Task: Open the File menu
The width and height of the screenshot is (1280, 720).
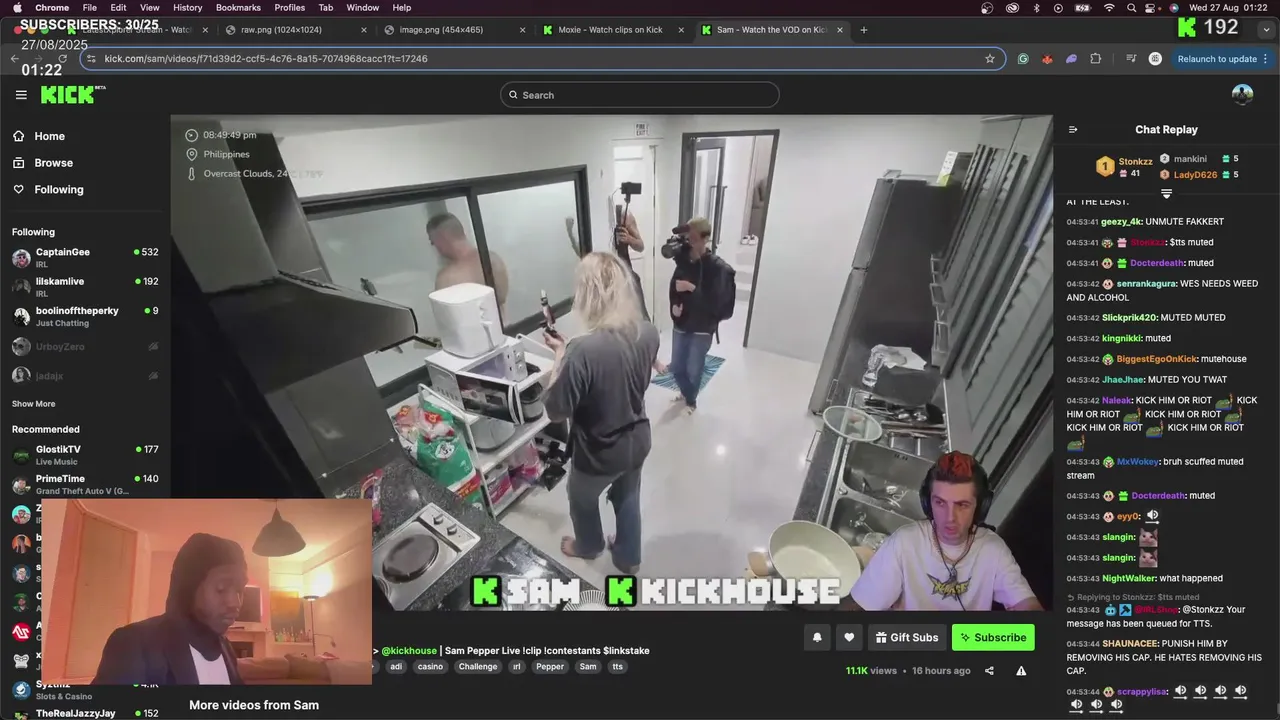Action: tap(90, 7)
